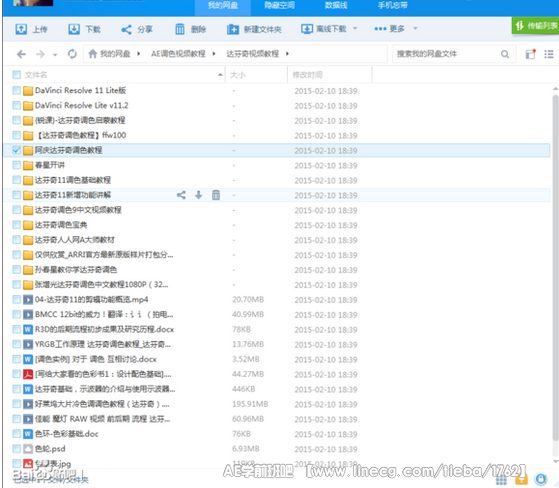
Task: Download the 达芬奇11新增功能讲解 row via arrow icon
Action: (199, 195)
